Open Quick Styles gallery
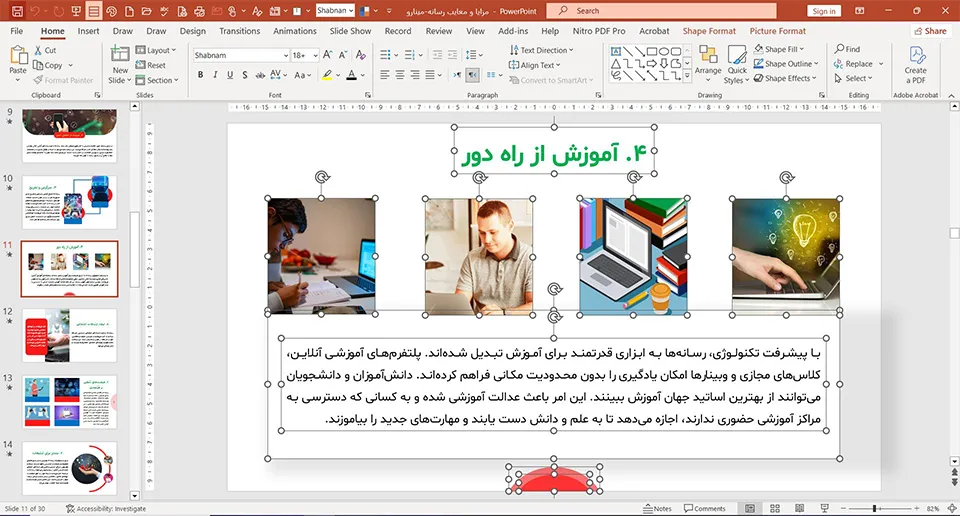Image resolution: width=960 pixels, height=516 pixels. [x=737, y=64]
